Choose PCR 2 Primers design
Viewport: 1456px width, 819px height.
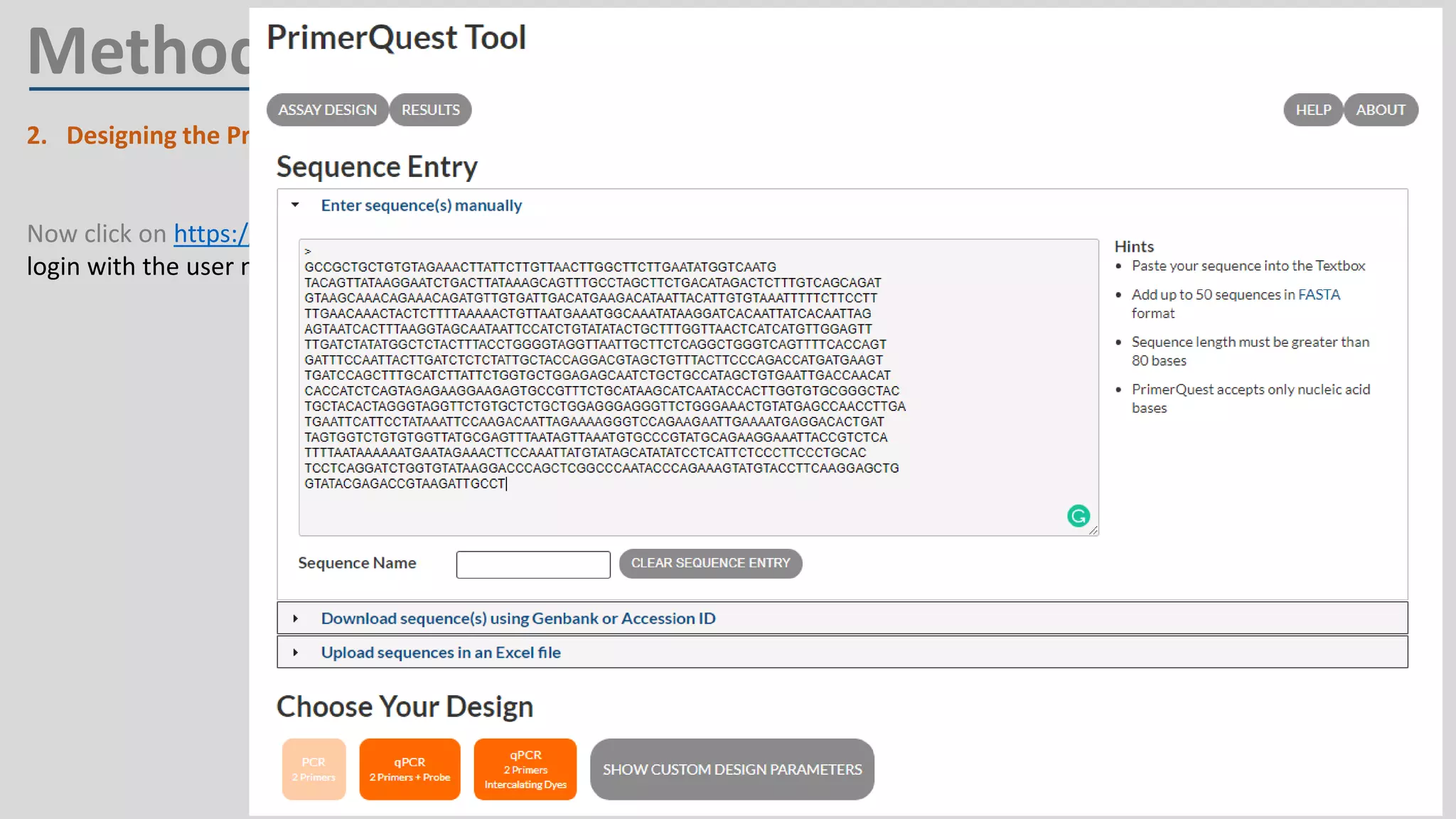[314, 769]
